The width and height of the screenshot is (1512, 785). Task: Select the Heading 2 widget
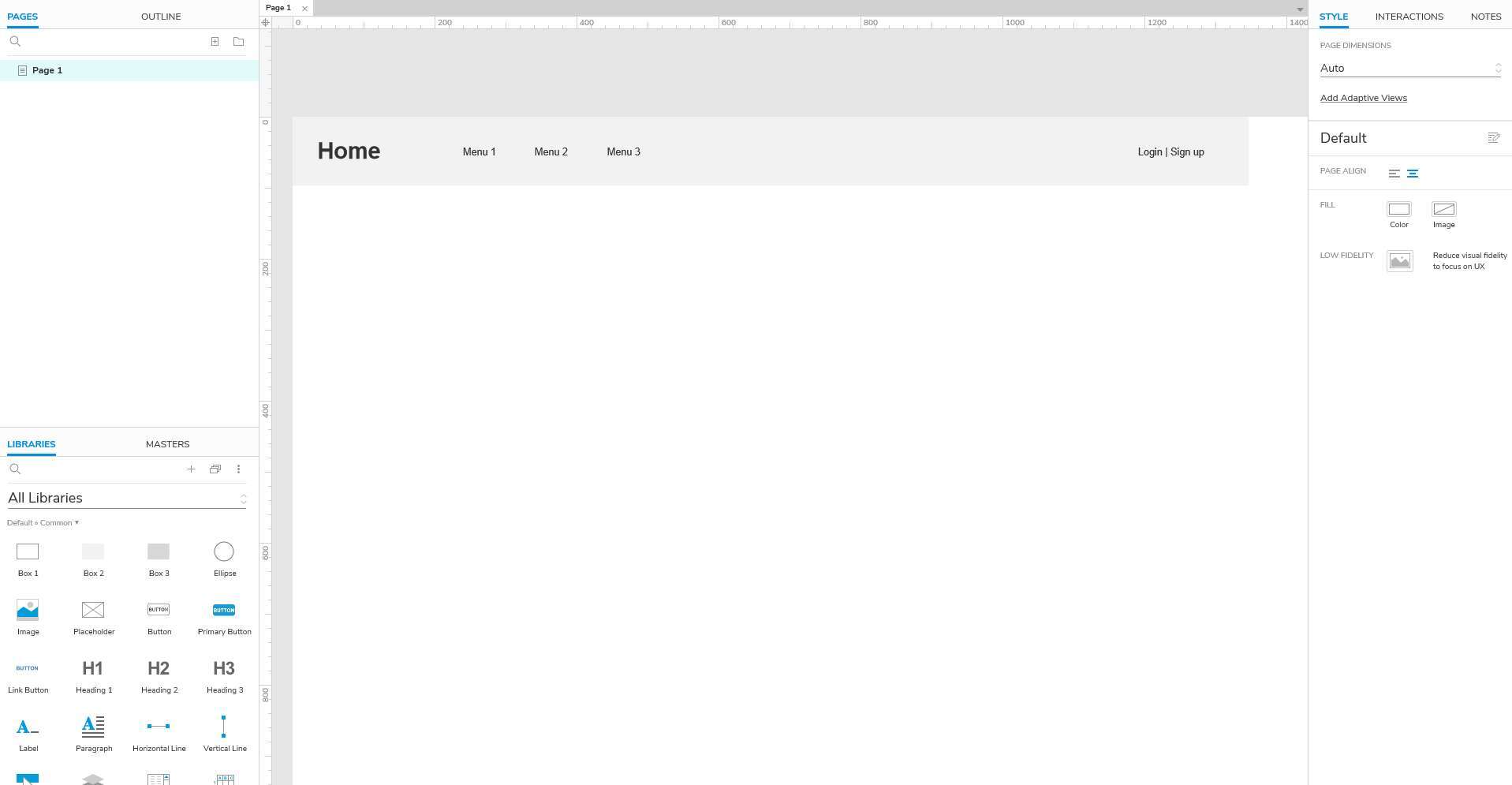coord(159,677)
